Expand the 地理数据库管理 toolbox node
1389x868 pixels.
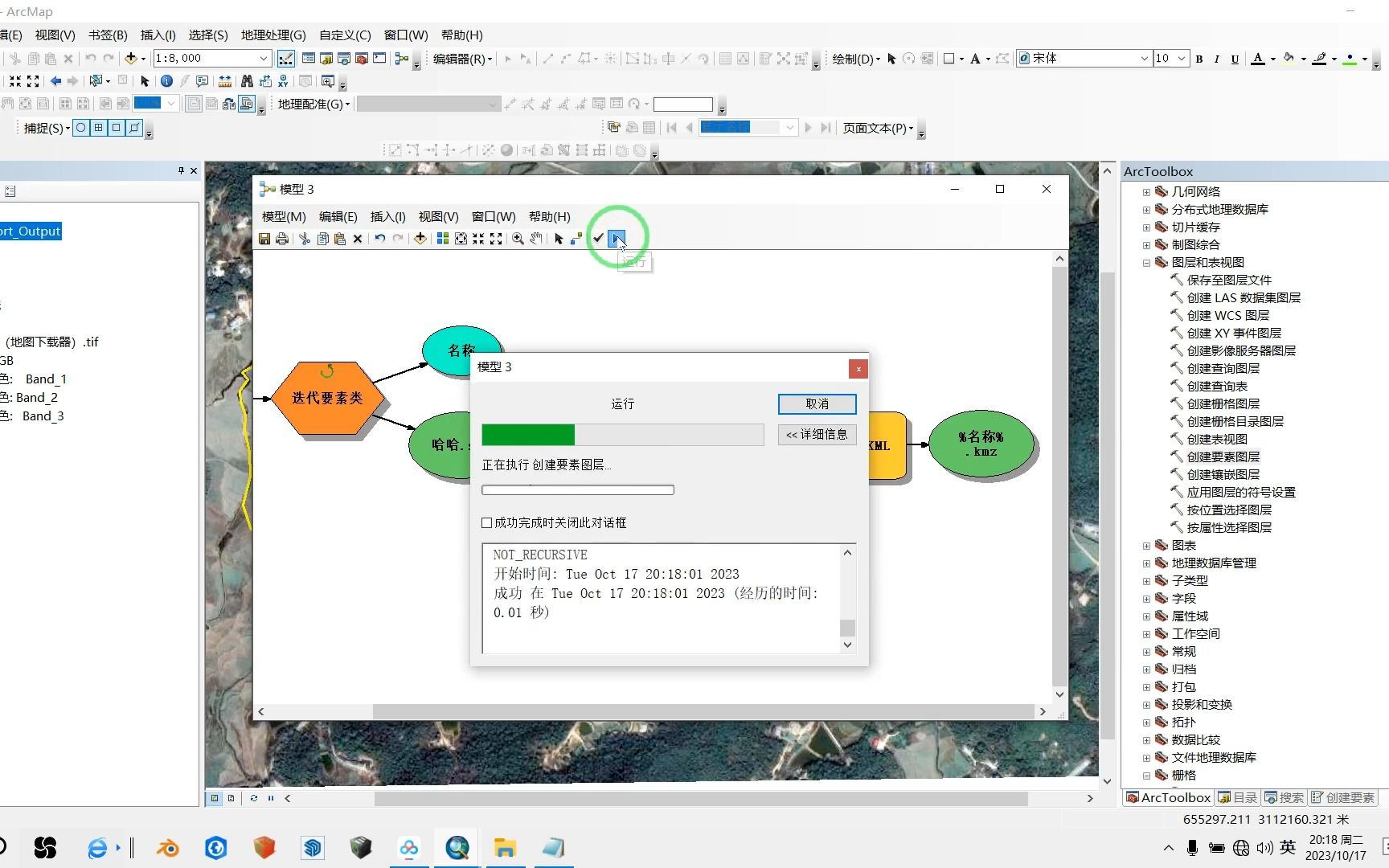click(x=1147, y=563)
